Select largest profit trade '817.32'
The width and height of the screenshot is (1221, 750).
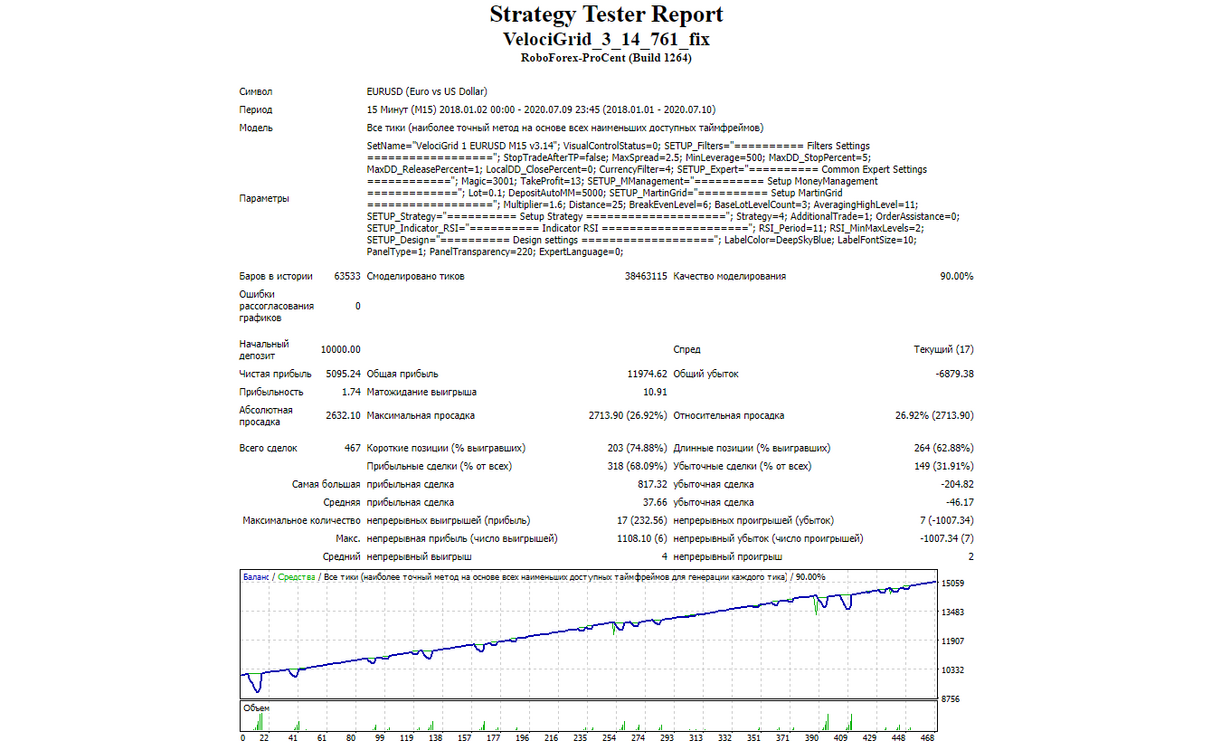point(652,484)
